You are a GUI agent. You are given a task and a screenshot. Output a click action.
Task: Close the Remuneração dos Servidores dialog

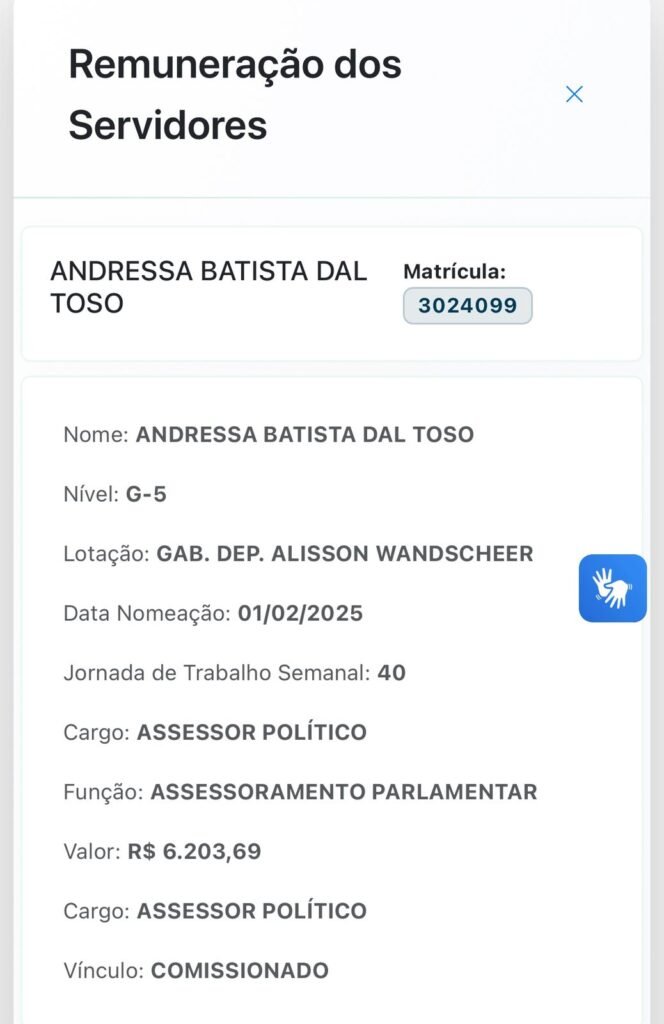pos(574,94)
